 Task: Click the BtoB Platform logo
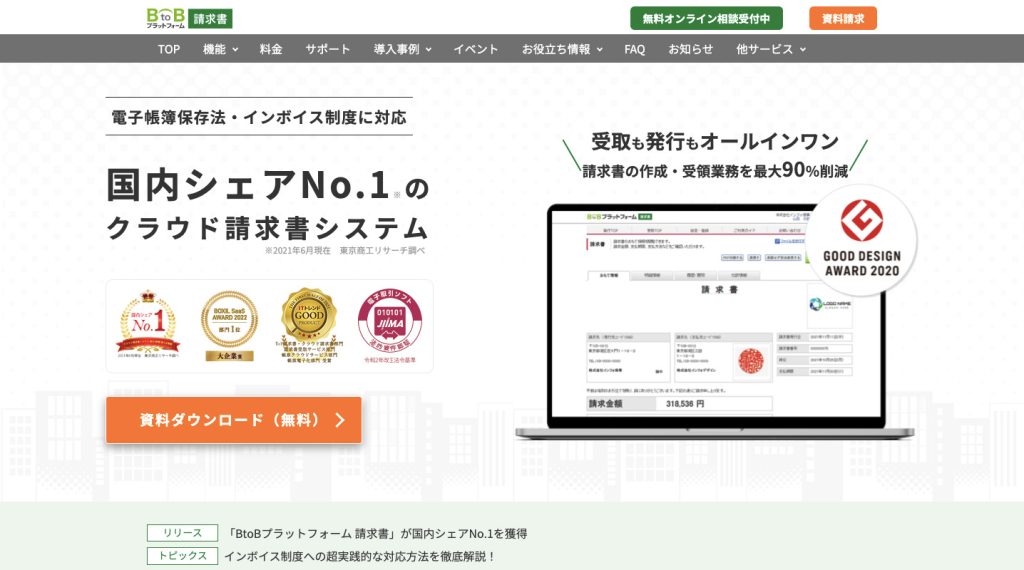coord(166,18)
